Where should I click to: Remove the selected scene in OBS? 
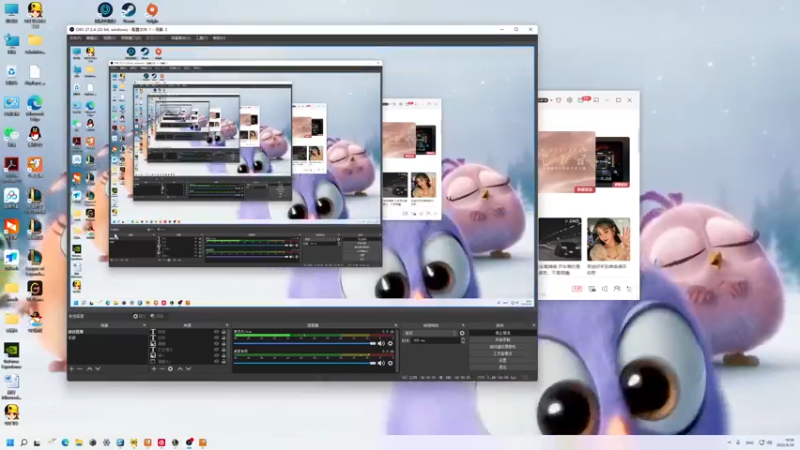pos(80,368)
